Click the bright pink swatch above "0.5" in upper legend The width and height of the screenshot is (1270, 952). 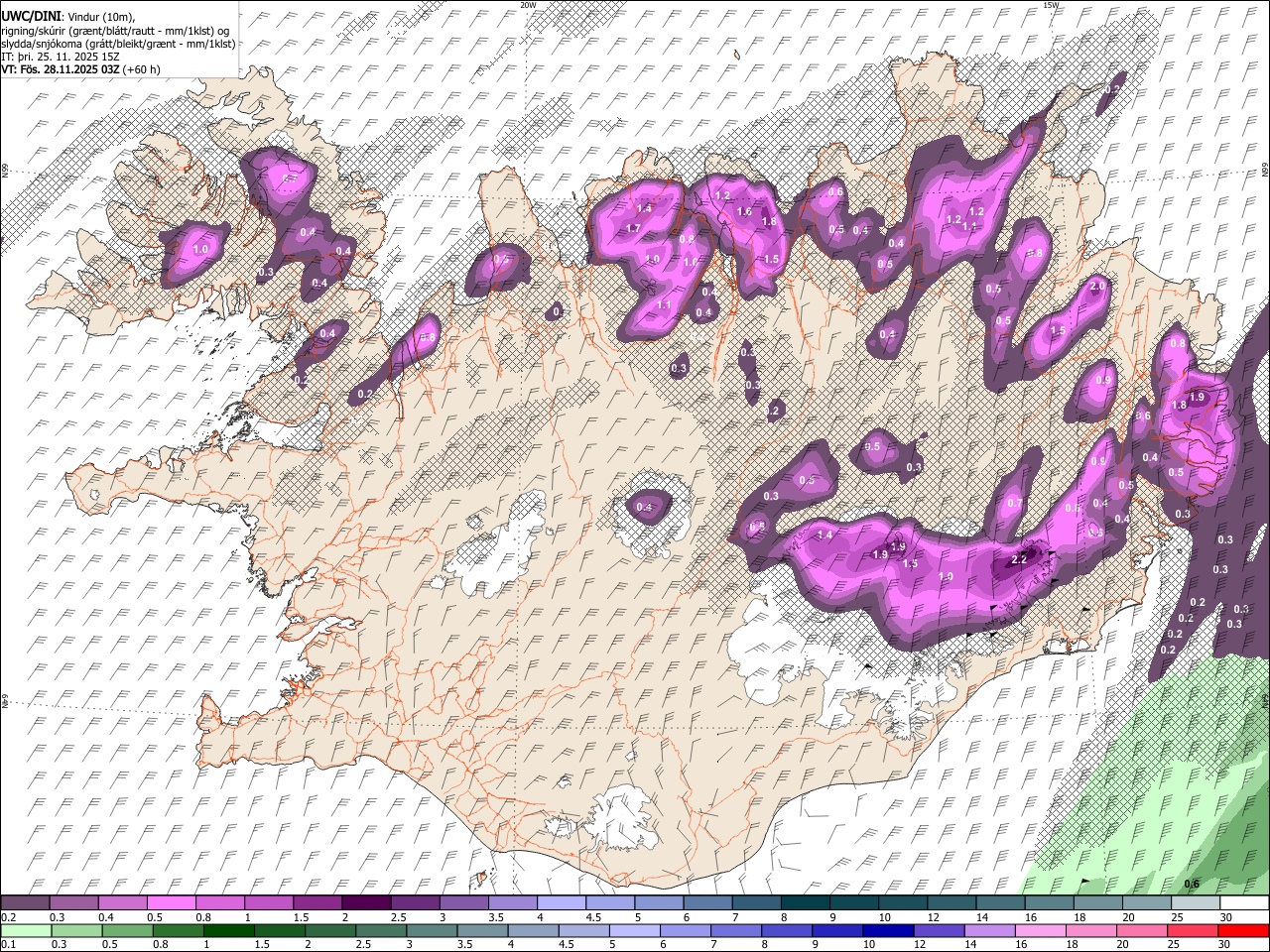click(171, 903)
